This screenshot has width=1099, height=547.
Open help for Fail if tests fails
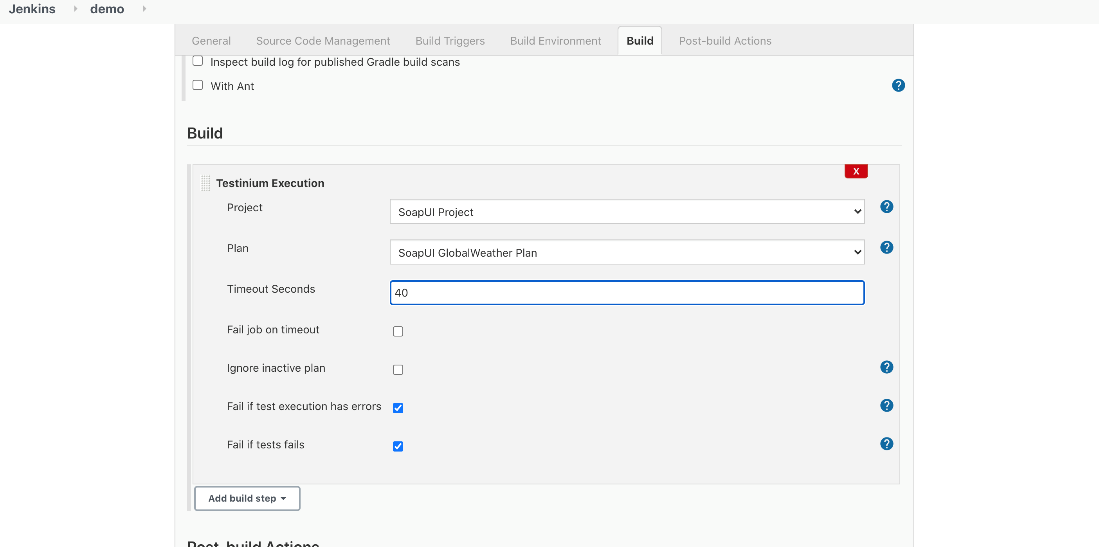886,444
